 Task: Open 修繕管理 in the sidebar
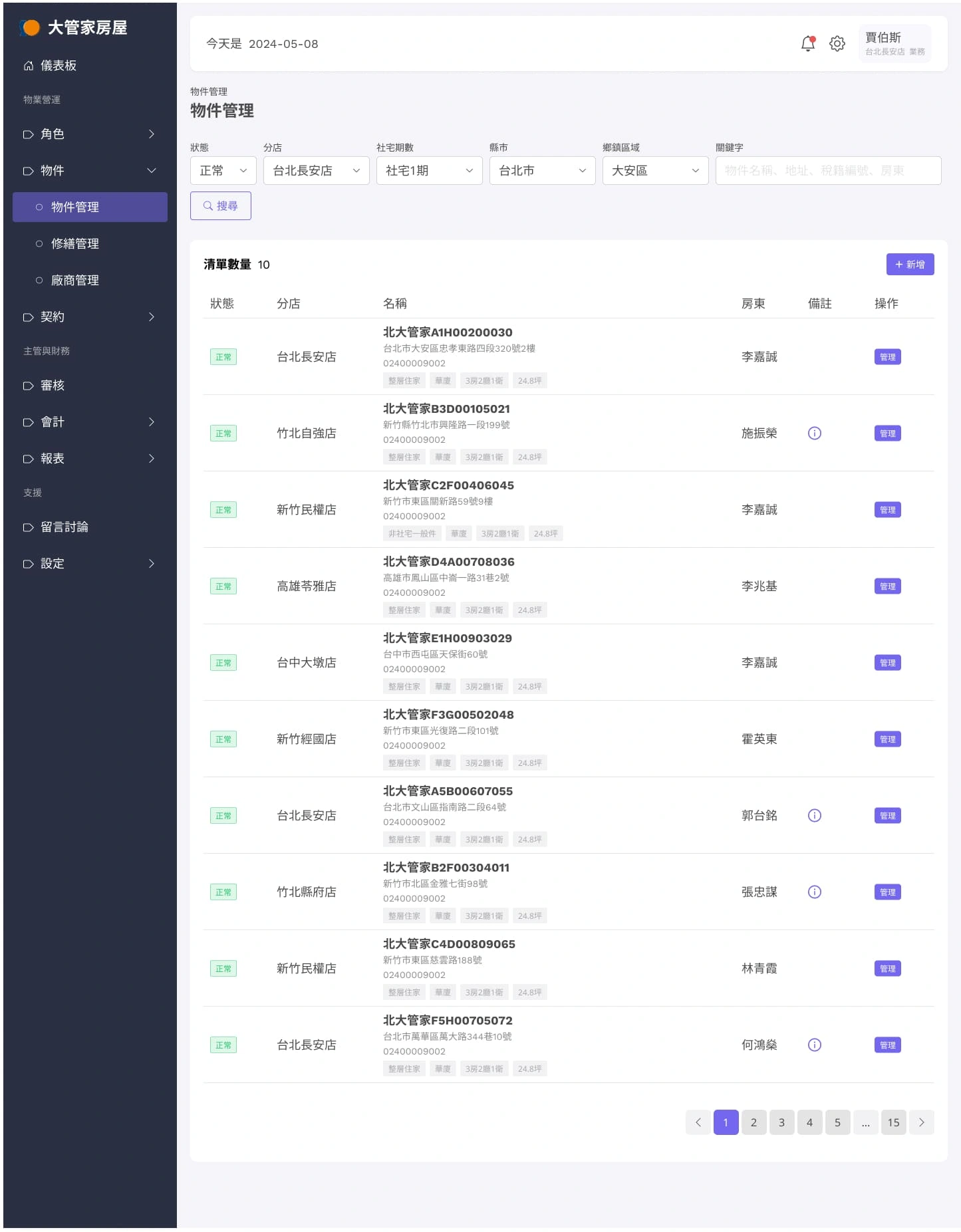pos(75,244)
